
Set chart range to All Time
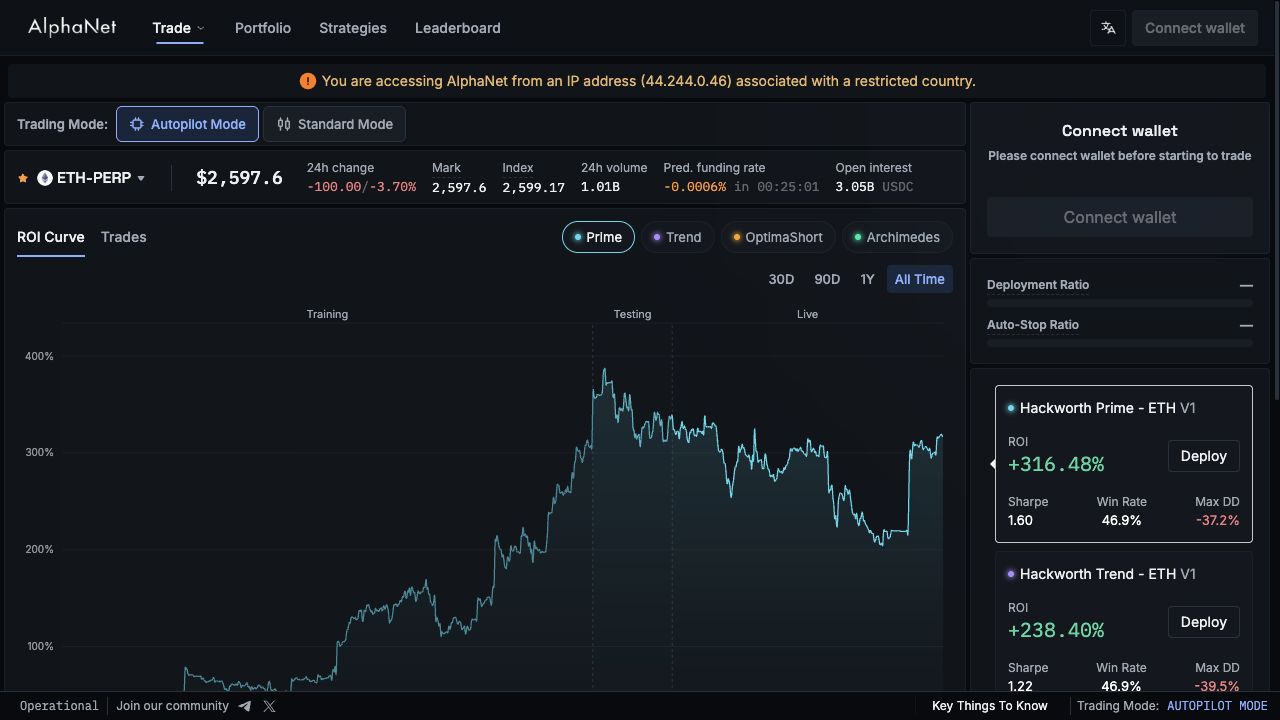coord(919,279)
